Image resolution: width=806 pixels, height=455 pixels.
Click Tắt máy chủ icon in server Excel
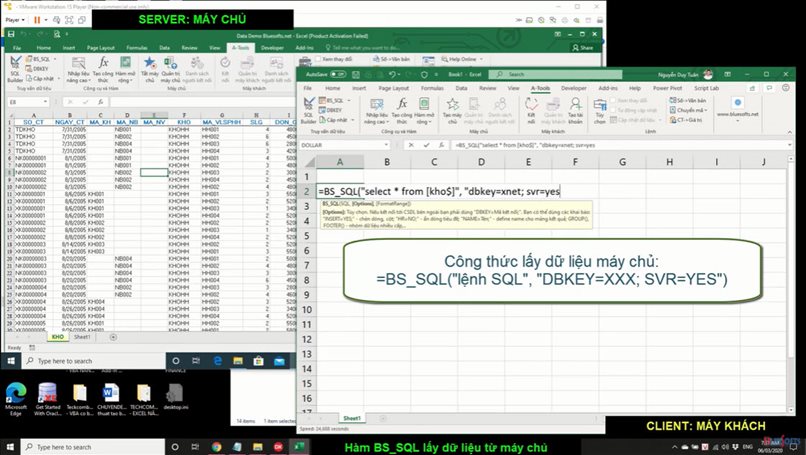[x=150, y=69]
